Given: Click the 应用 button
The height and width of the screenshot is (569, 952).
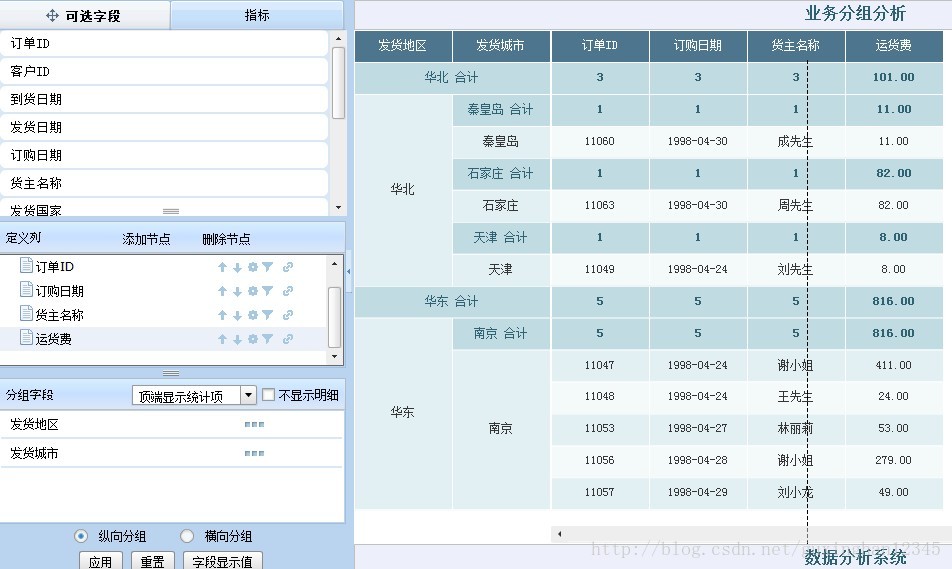Looking at the screenshot, I should click(100, 561).
